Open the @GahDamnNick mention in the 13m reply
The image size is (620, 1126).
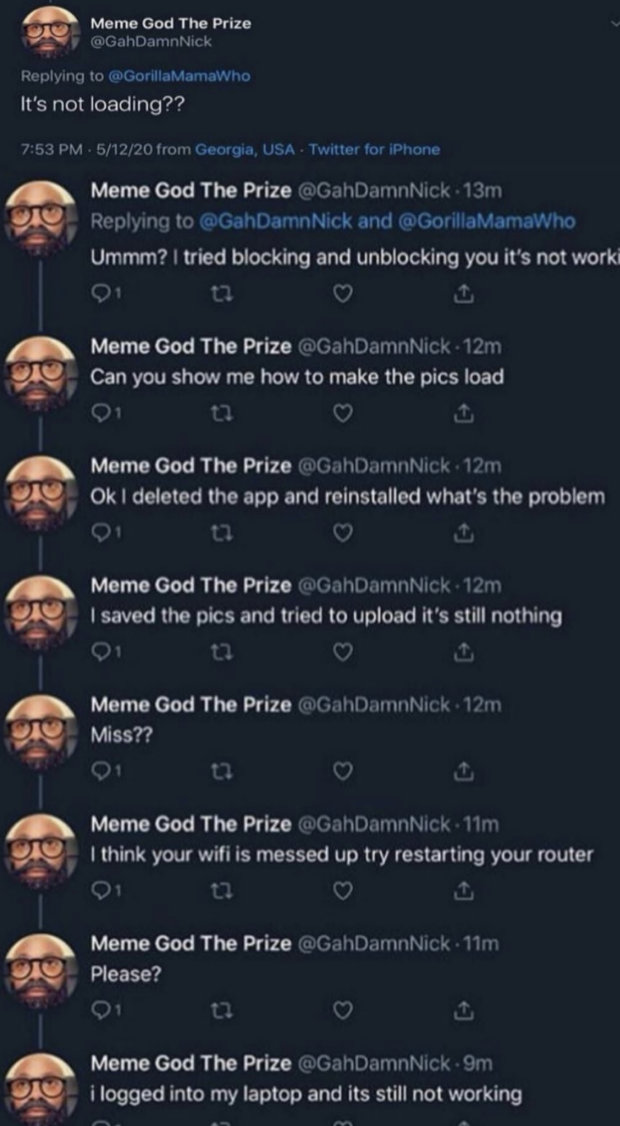click(275, 222)
